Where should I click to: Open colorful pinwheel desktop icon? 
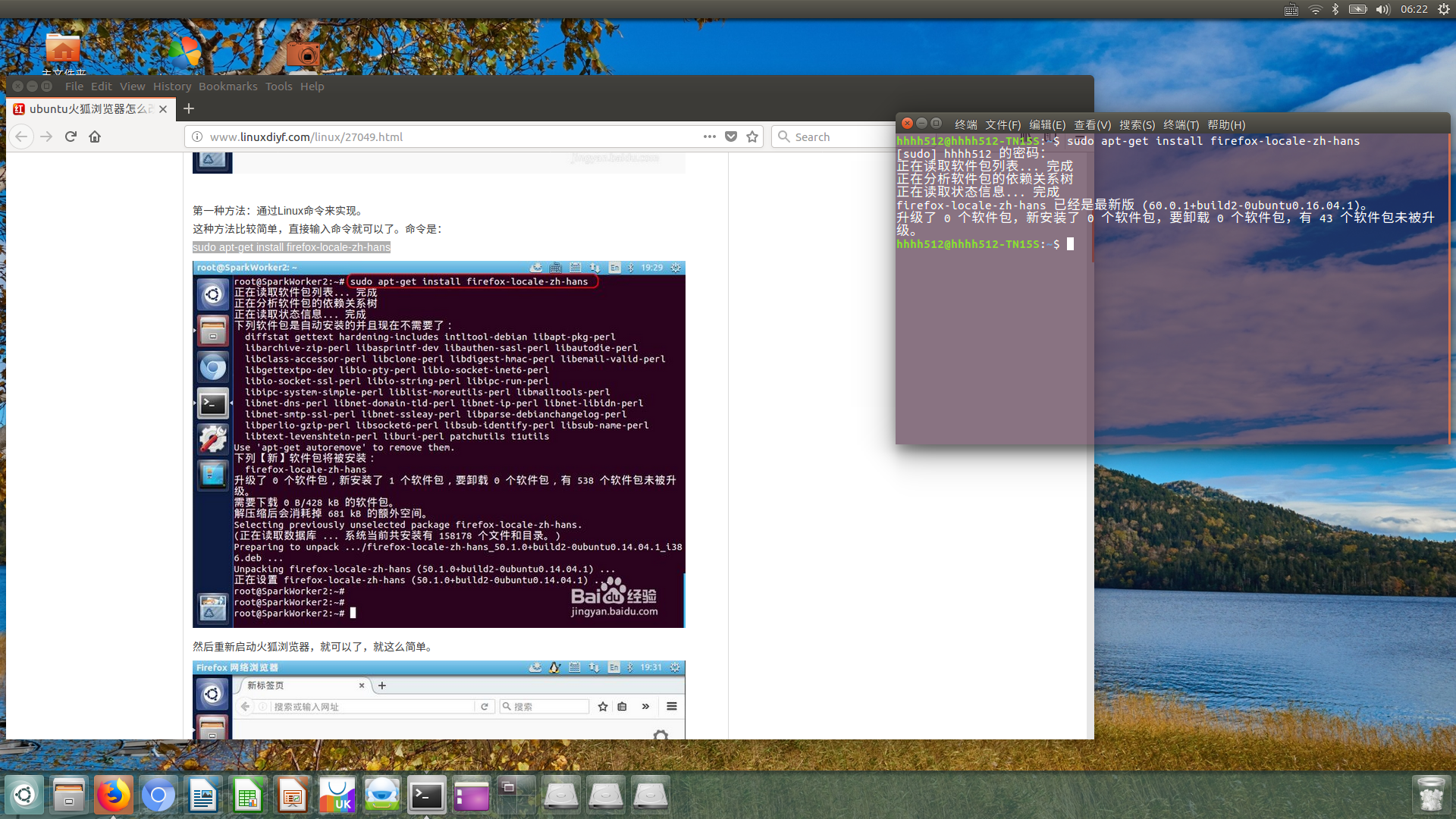pyautogui.click(x=185, y=51)
